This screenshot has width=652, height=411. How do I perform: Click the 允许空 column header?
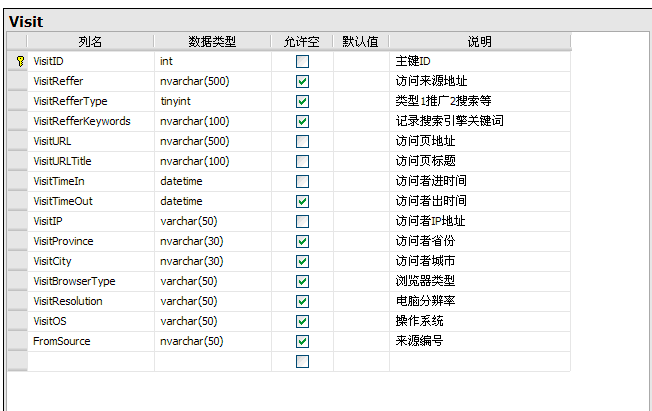coord(302,42)
